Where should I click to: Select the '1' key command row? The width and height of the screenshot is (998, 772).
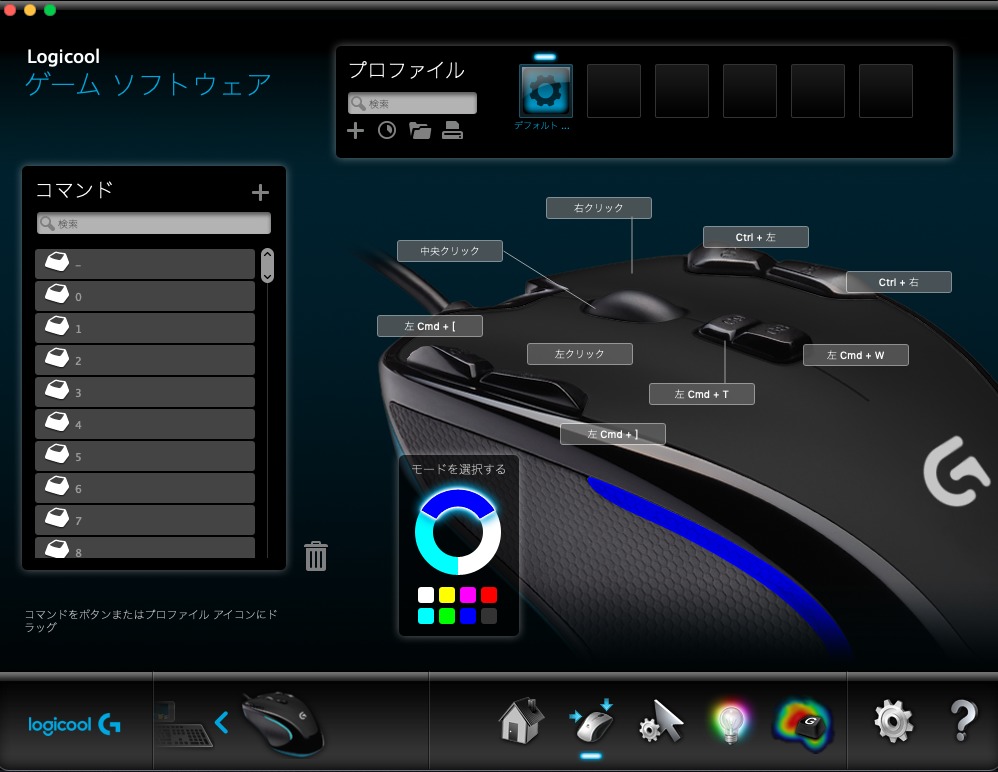(x=145, y=328)
